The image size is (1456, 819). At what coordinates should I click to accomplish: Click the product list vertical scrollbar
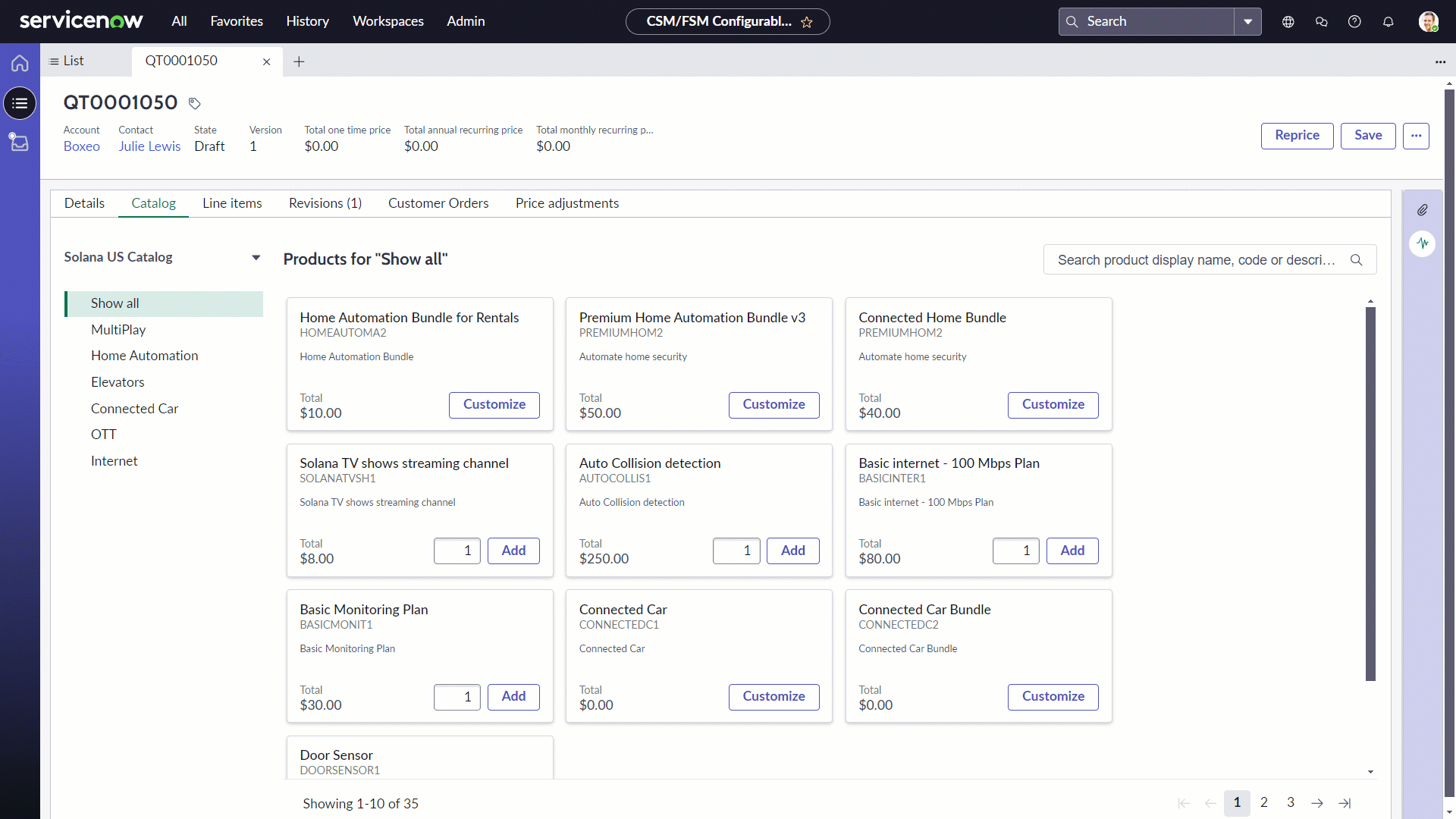1370,494
